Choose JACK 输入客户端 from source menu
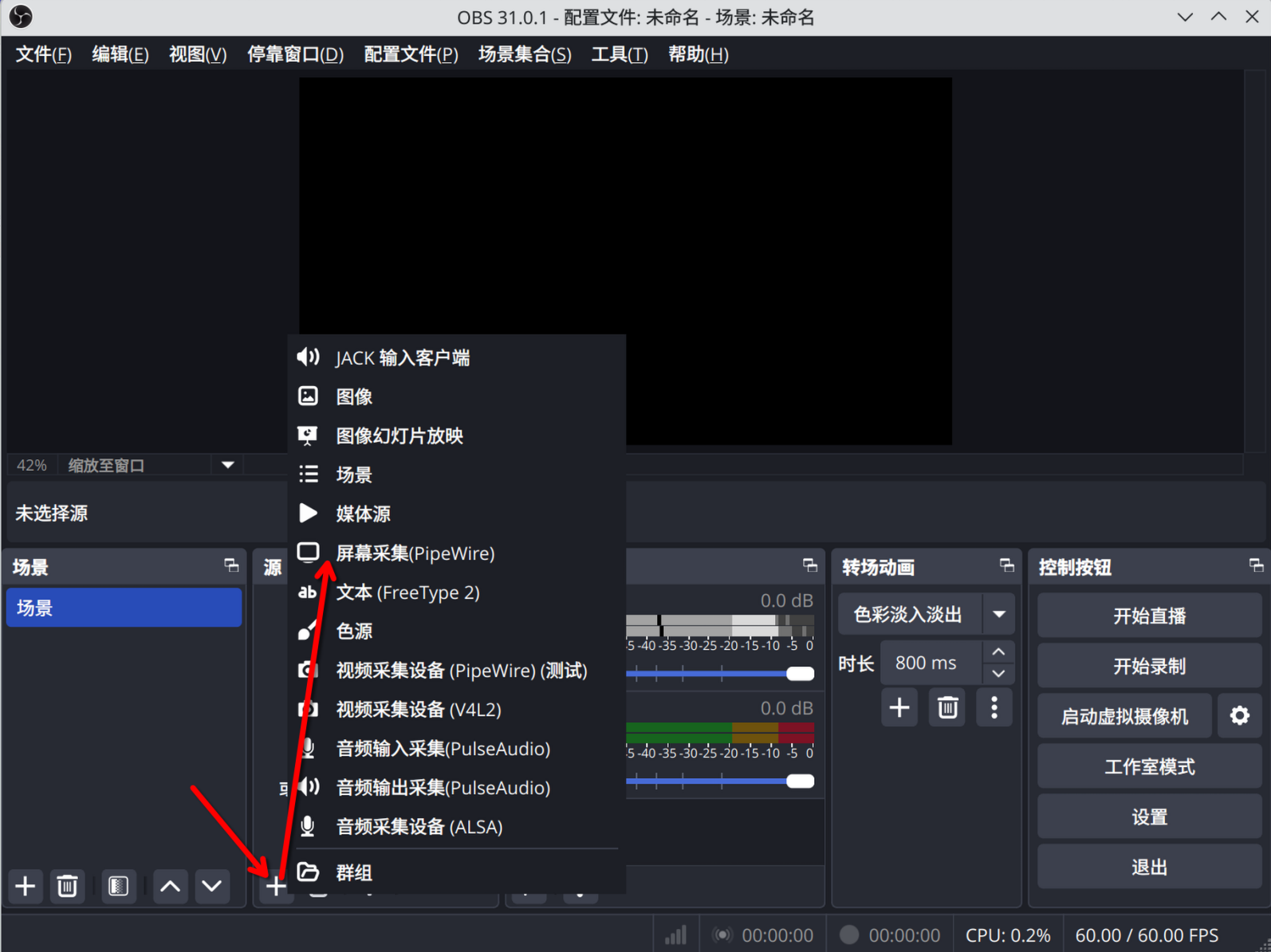Viewport: 1271px width, 952px height. click(x=456, y=358)
